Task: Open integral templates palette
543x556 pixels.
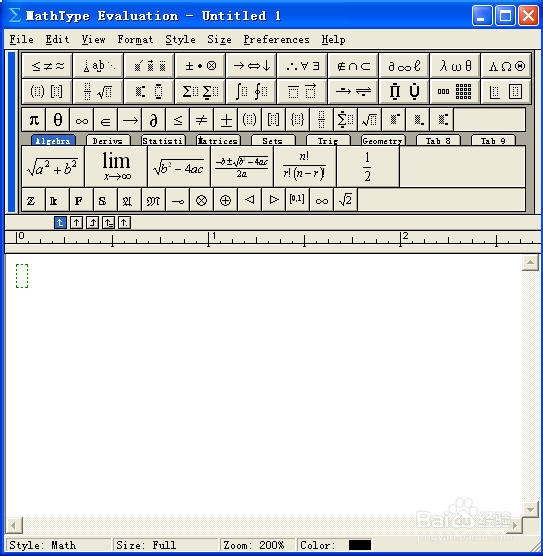Action: 251,91
